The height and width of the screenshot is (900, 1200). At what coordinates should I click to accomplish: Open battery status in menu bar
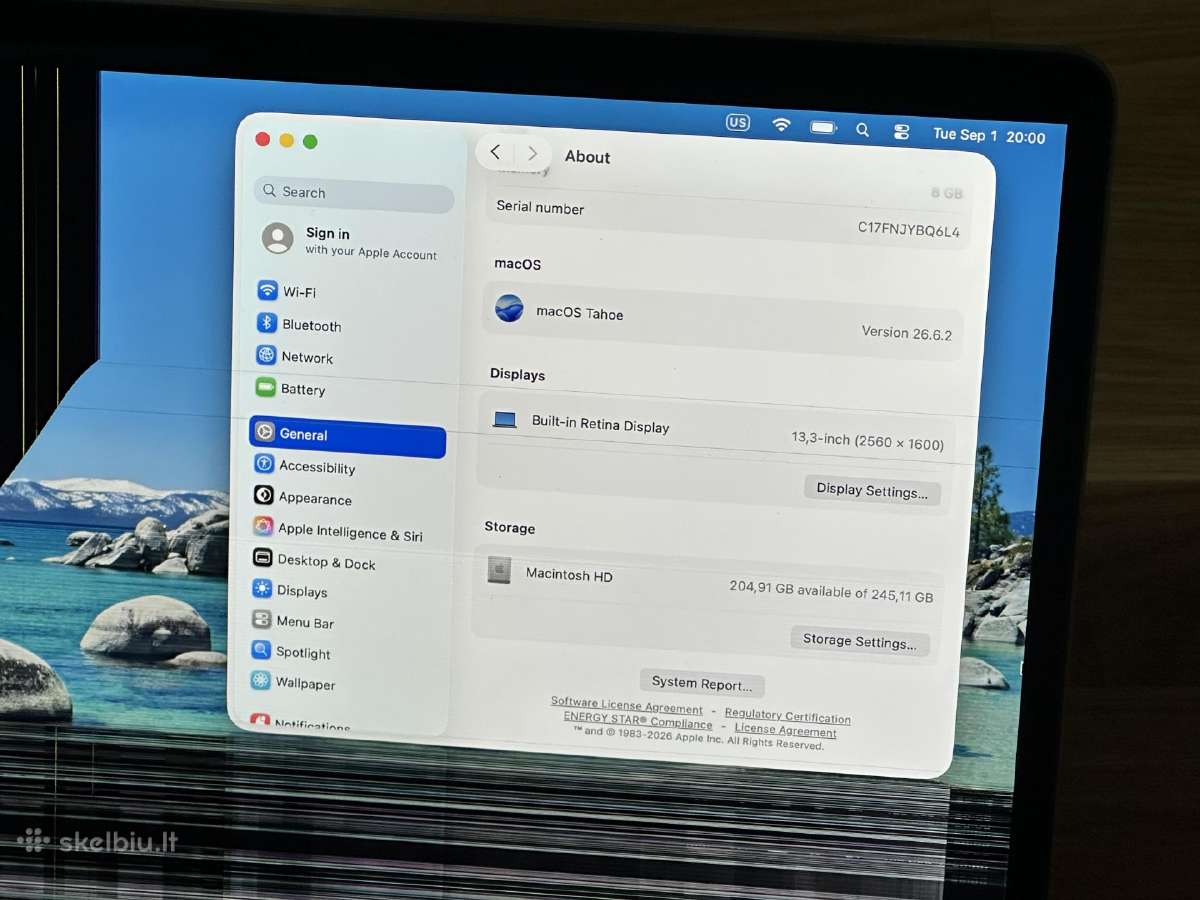(x=824, y=127)
